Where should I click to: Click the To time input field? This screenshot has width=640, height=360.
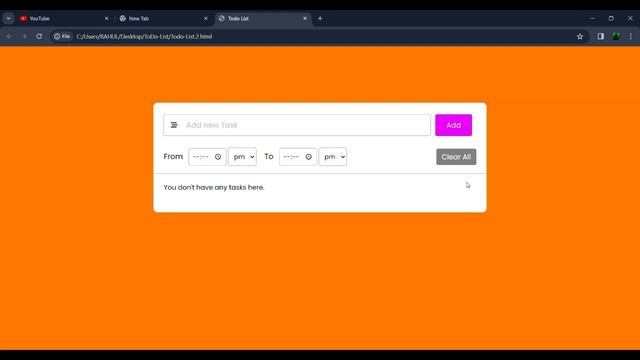[x=298, y=157]
